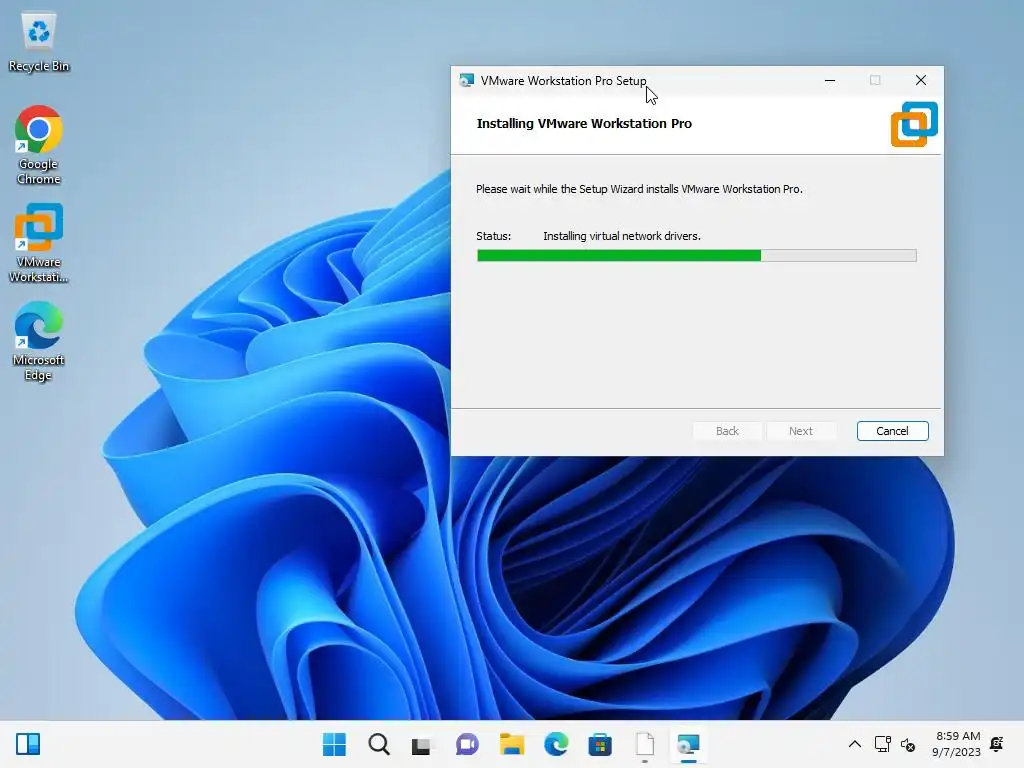Open the notification center bell icon

pos(997,744)
